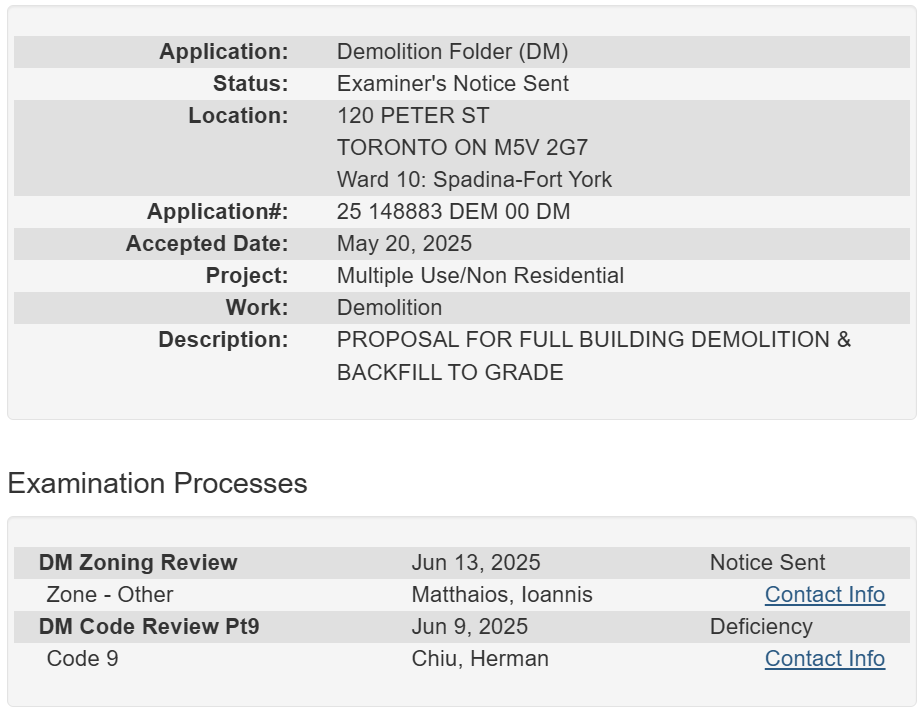Click application number 25 148883 DEM 00 DM

click(x=453, y=212)
